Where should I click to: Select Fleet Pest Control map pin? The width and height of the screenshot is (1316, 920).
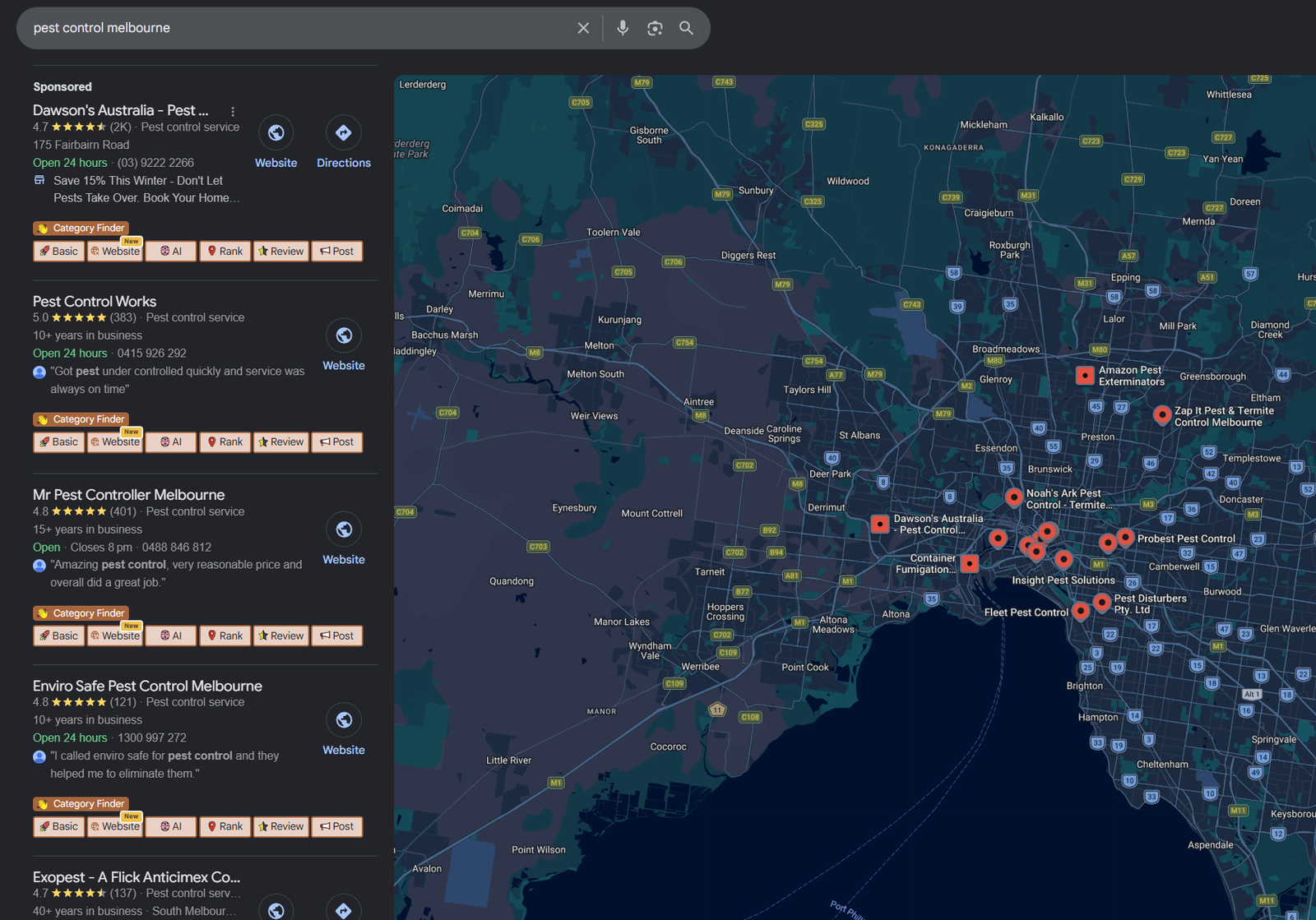[x=1081, y=611]
